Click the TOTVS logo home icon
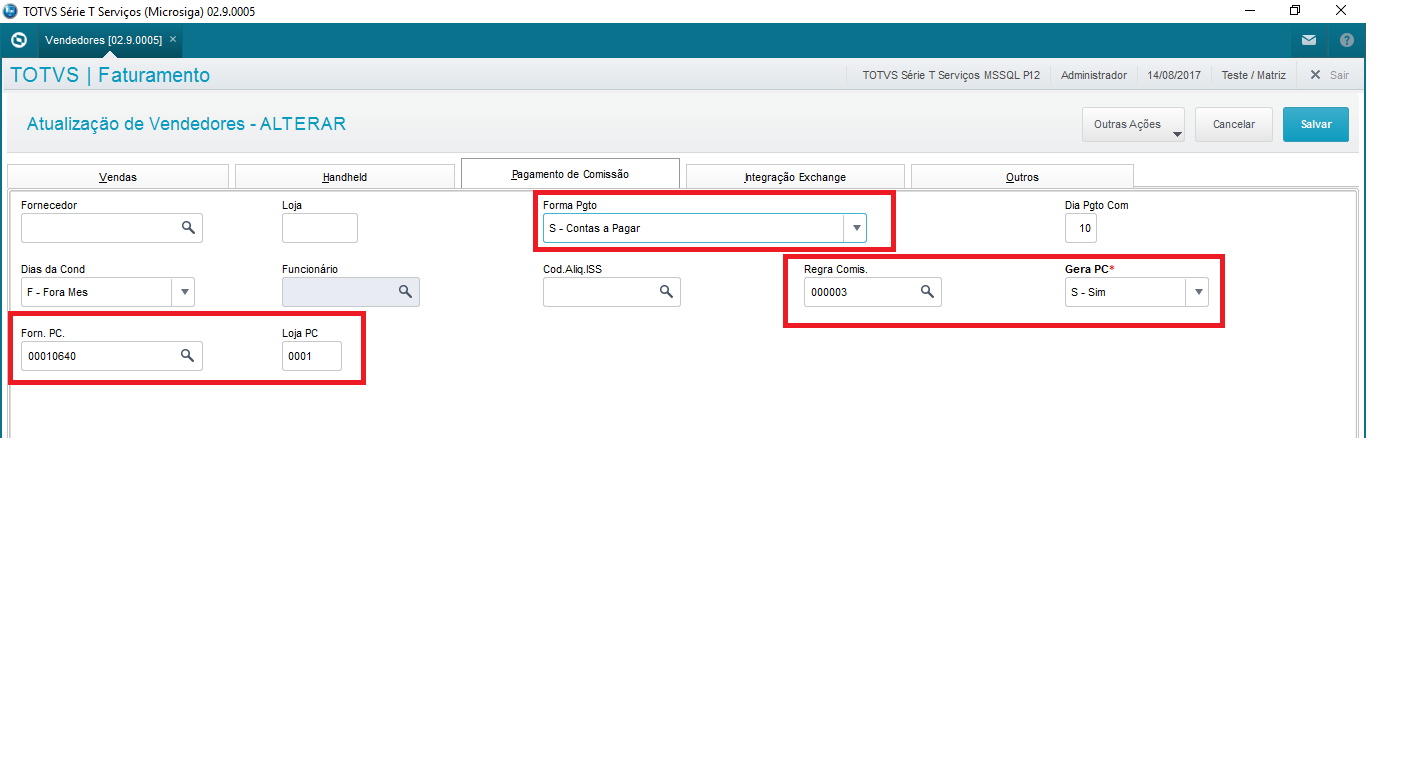The width and height of the screenshot is (1416, 768). point(19,40)
